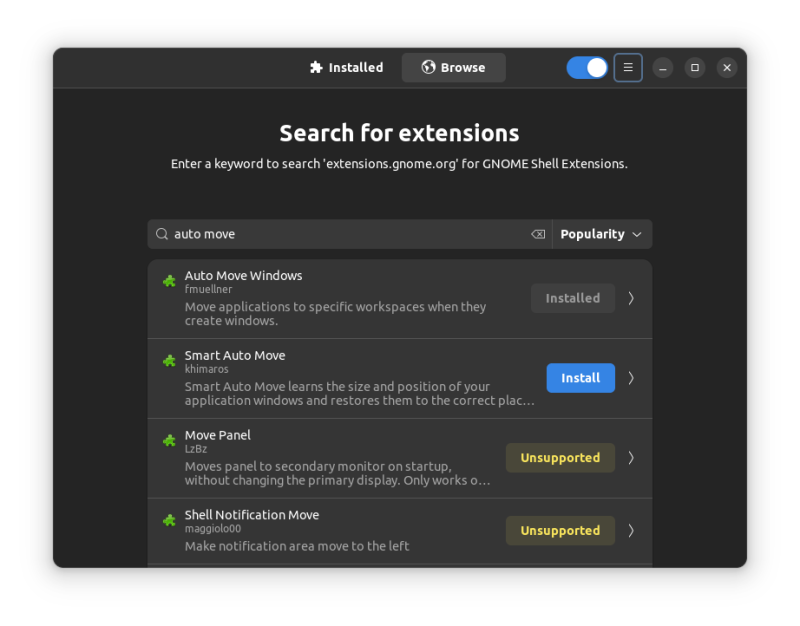800x626 pixels.
Task: Install the Smart Auto Move extension
Action: 581,378
